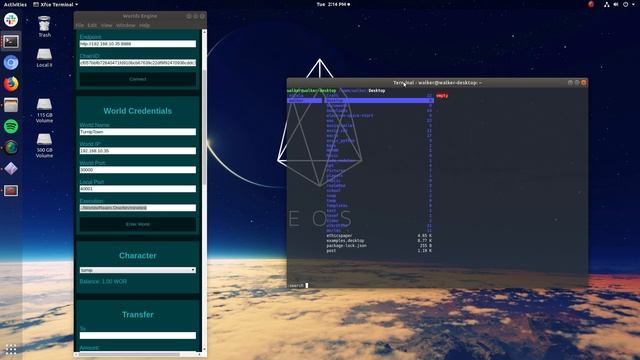Click the Enter World button

[138, 224]
